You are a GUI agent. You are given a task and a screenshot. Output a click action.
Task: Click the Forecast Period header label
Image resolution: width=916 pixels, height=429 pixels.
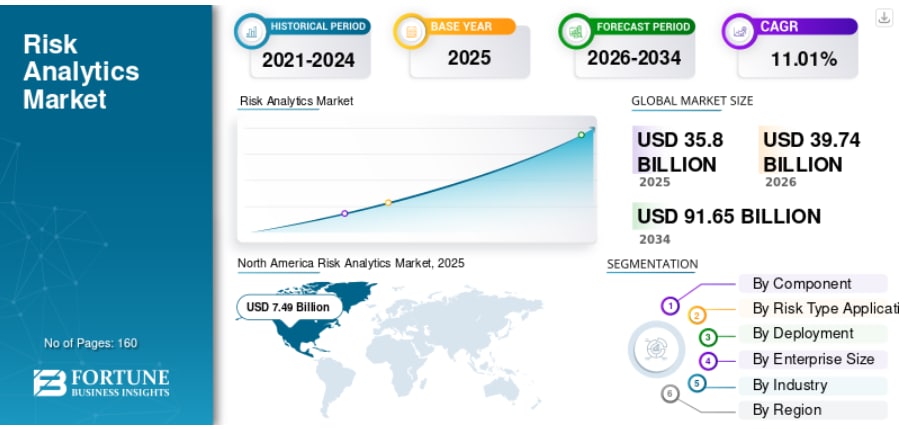coord(643,26)
